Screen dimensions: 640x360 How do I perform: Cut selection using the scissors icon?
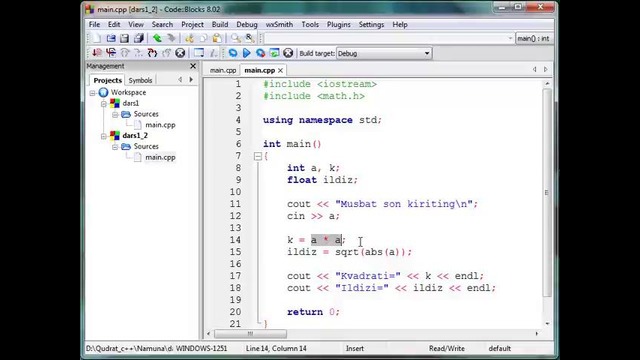point(189,38)
